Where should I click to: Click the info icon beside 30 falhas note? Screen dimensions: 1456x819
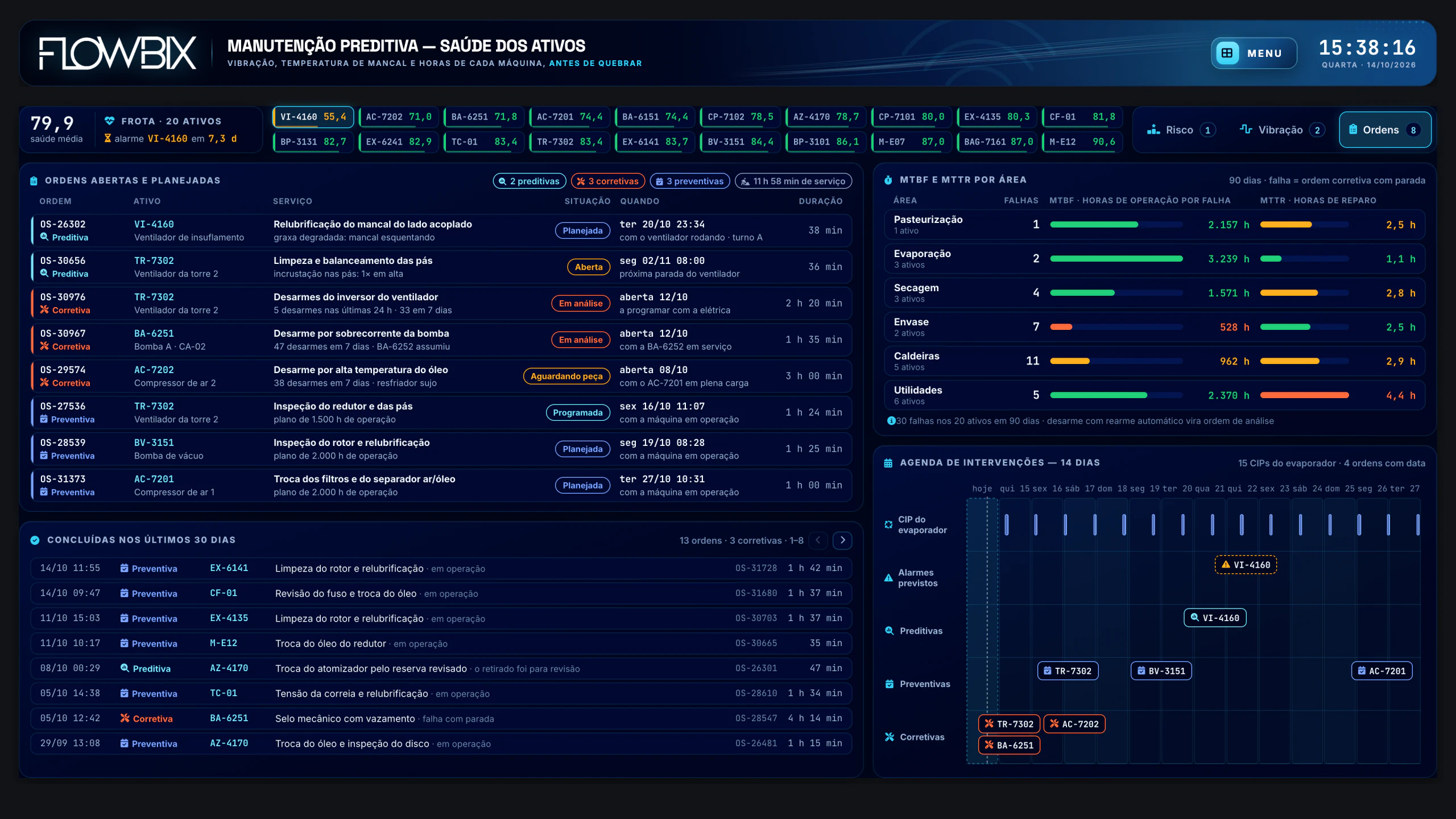(891, 421)
